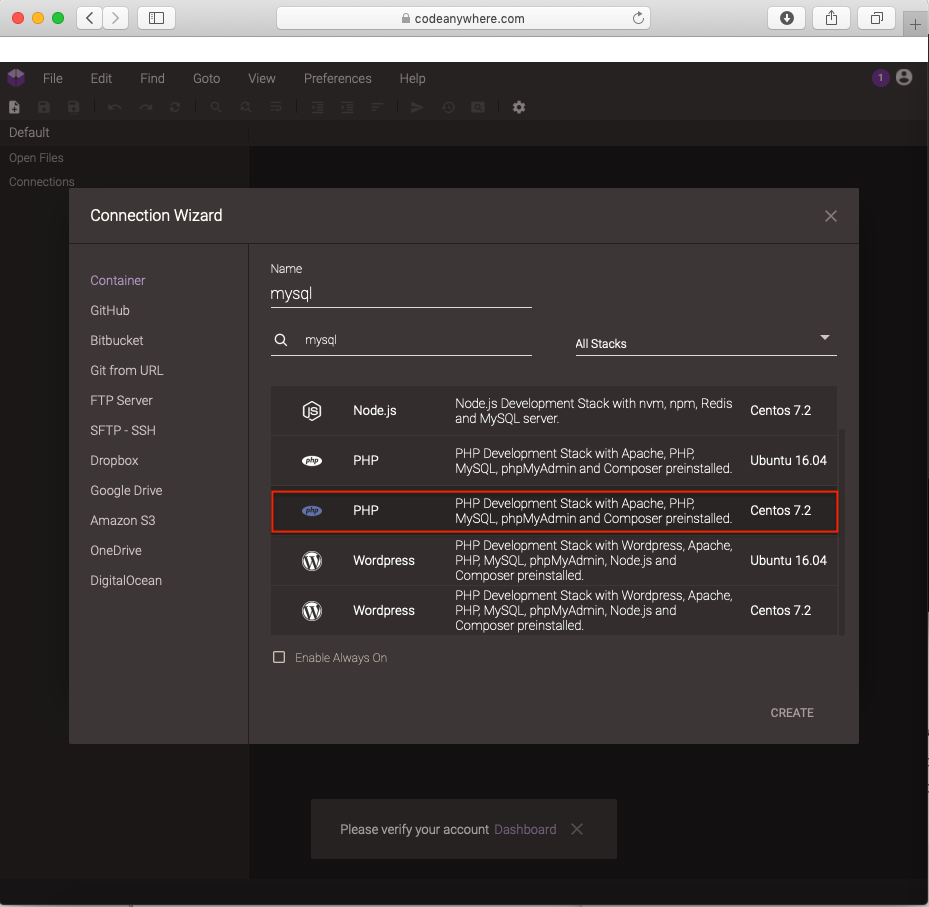This screenshot has width=929, height=907.
Task: Select the Google Drive connection type
Action: point(126,491)
